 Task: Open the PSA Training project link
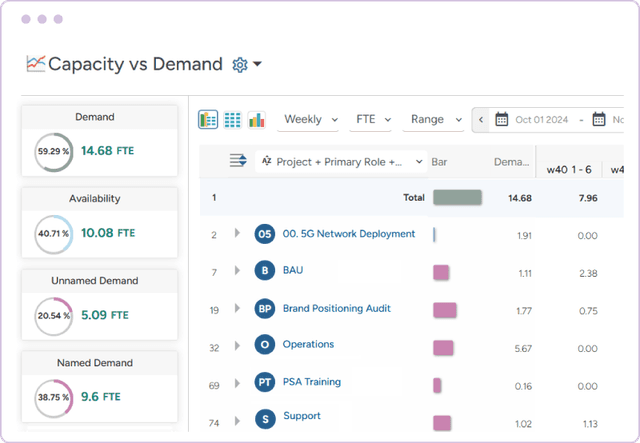pos(311,381)
